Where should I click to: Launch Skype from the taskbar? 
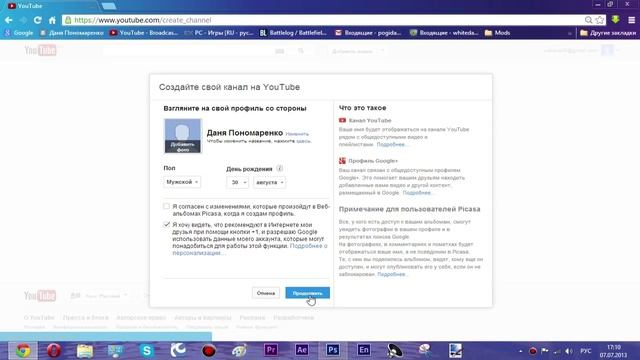click(147, 351)
